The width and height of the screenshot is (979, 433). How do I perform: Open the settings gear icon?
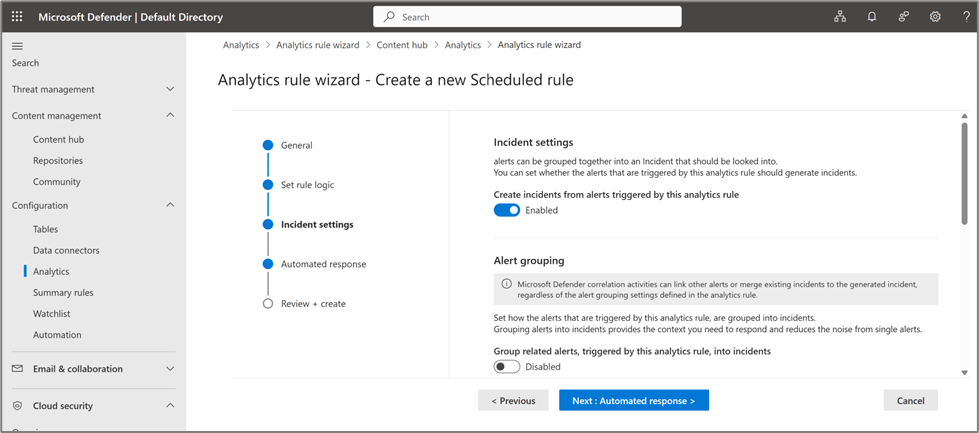tap(935, 17)
